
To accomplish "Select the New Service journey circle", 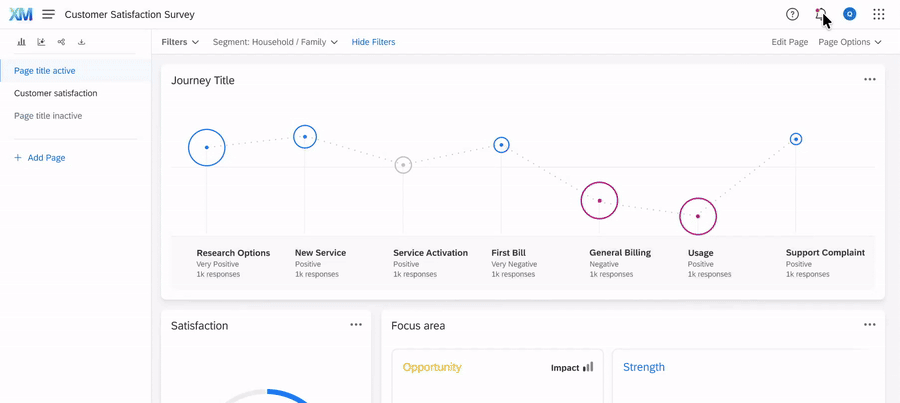I will tap(305, 137).
